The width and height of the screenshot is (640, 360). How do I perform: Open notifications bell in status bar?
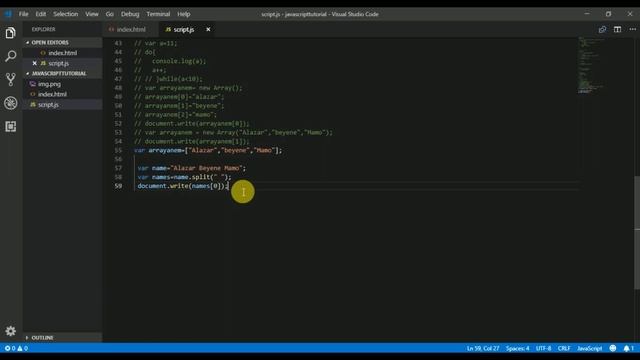point(629,348)
